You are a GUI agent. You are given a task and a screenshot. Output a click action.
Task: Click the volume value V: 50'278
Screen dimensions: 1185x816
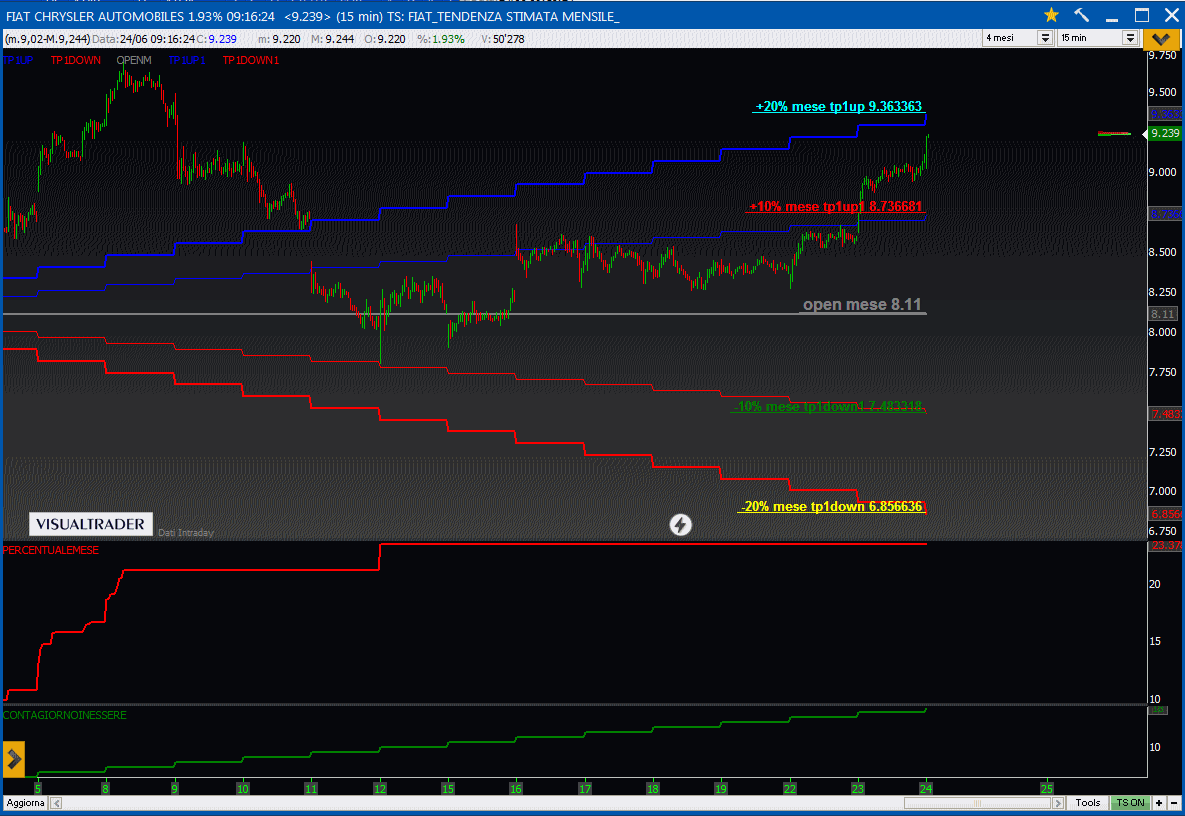pos(503,39)
